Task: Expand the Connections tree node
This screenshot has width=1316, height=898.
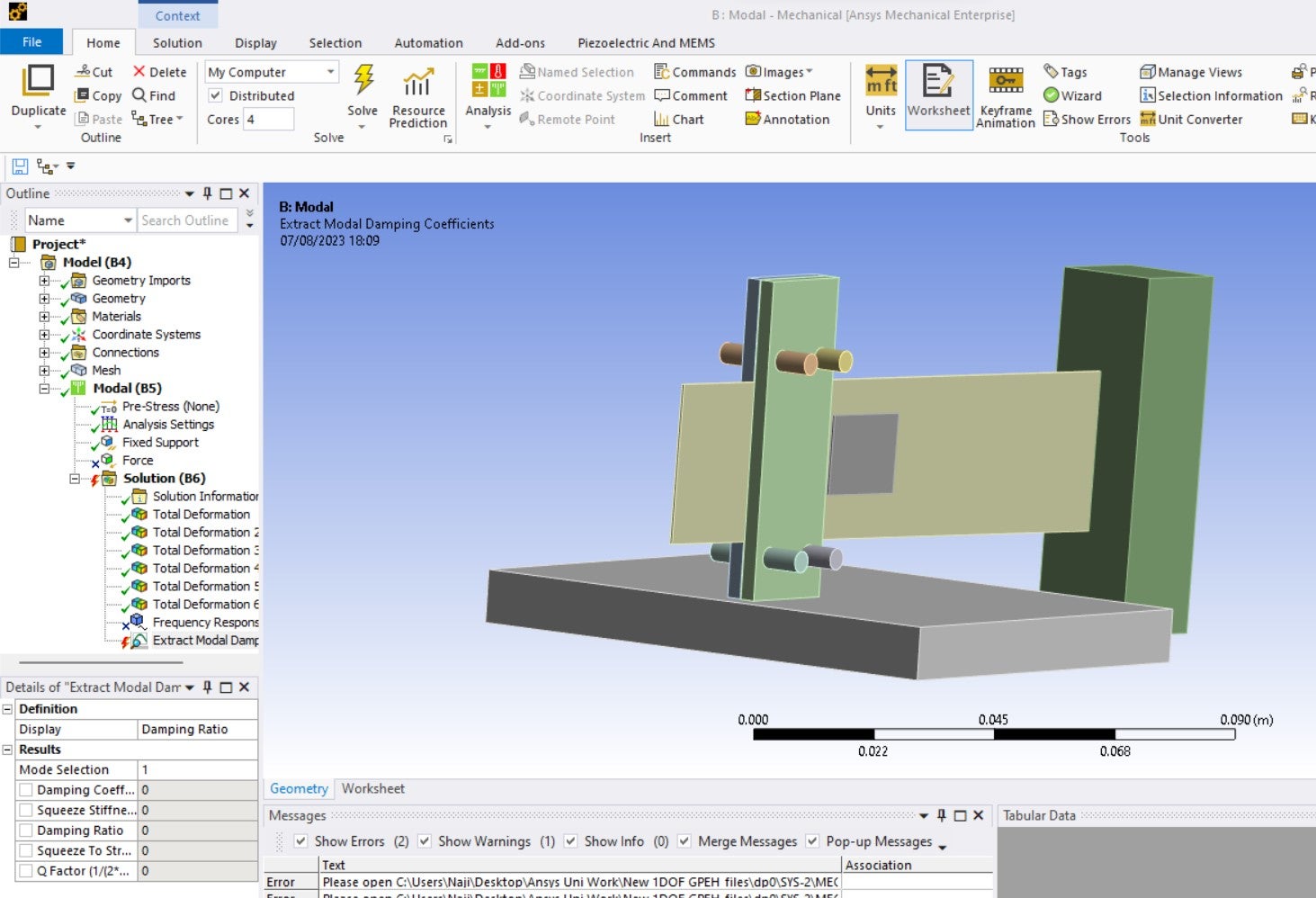Action: tap(44, 353)
